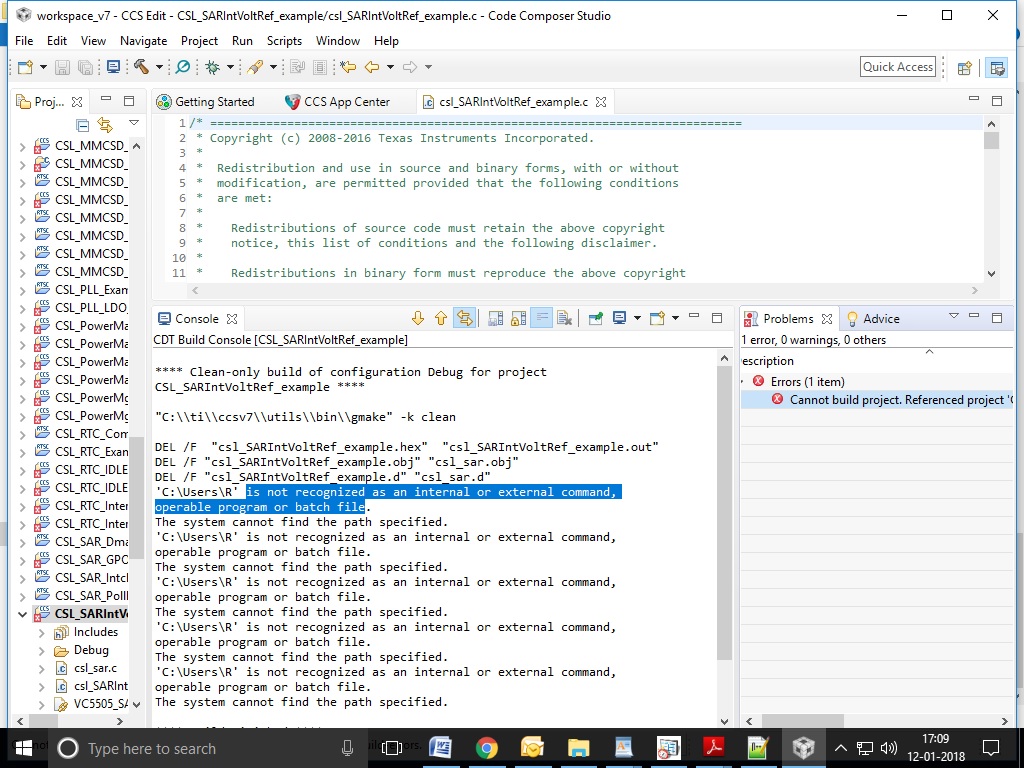Collapse all in Project Explorer
This screenshot has width=1024, height=768.
click(82, 124)
